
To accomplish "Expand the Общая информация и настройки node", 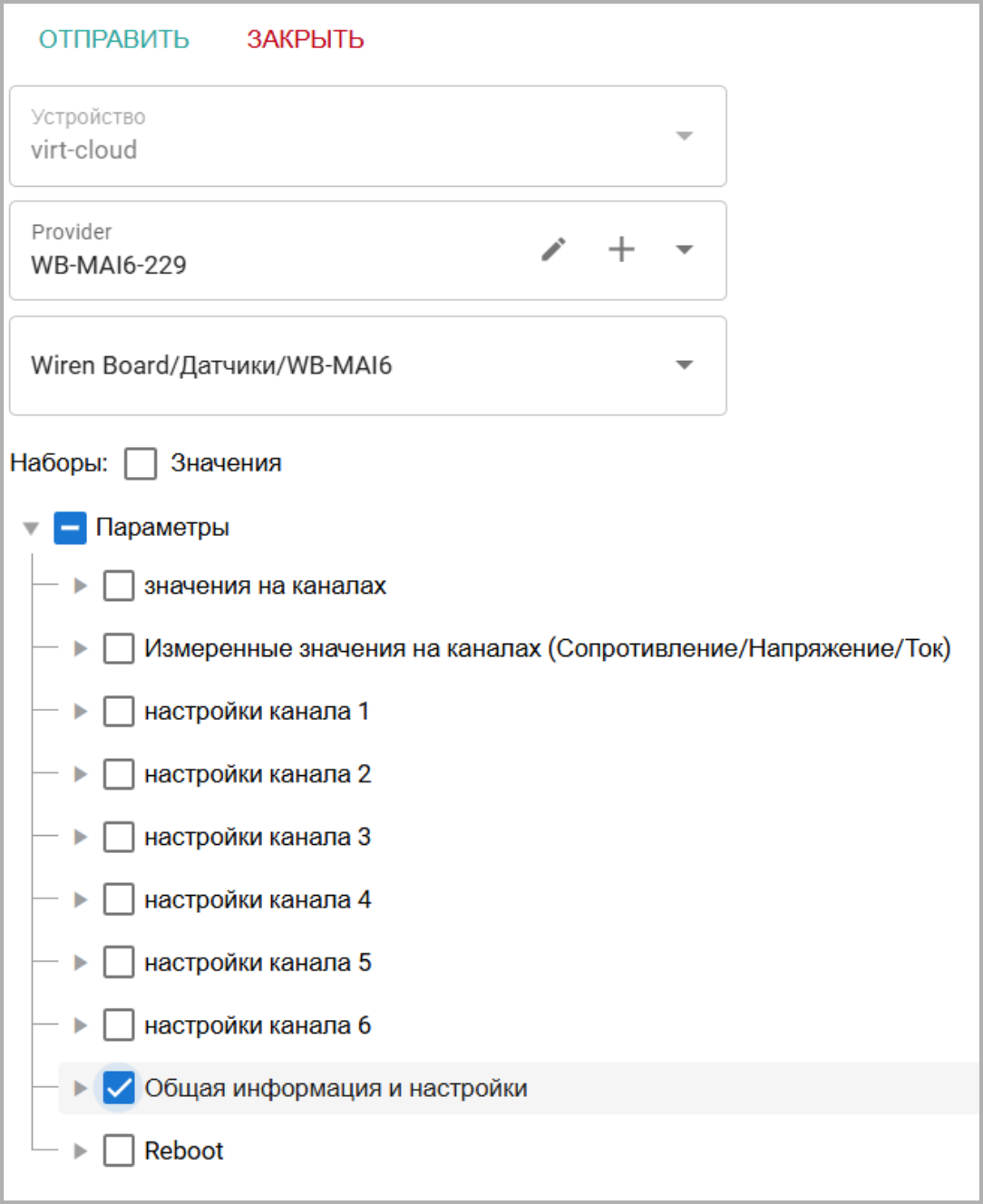I will tap(81, 1088).
